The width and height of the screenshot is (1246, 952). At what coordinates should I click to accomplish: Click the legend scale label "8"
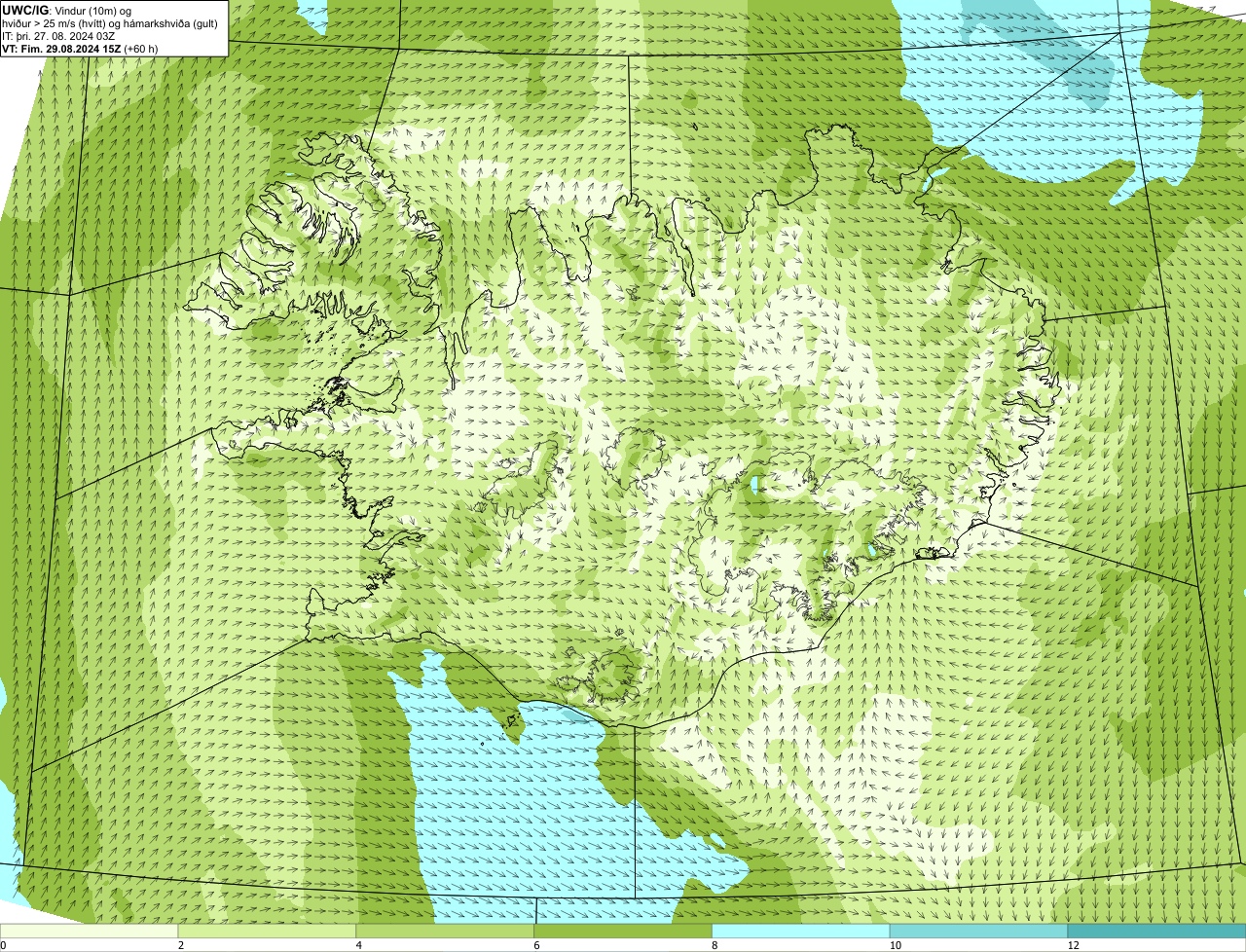coord(715,945)
